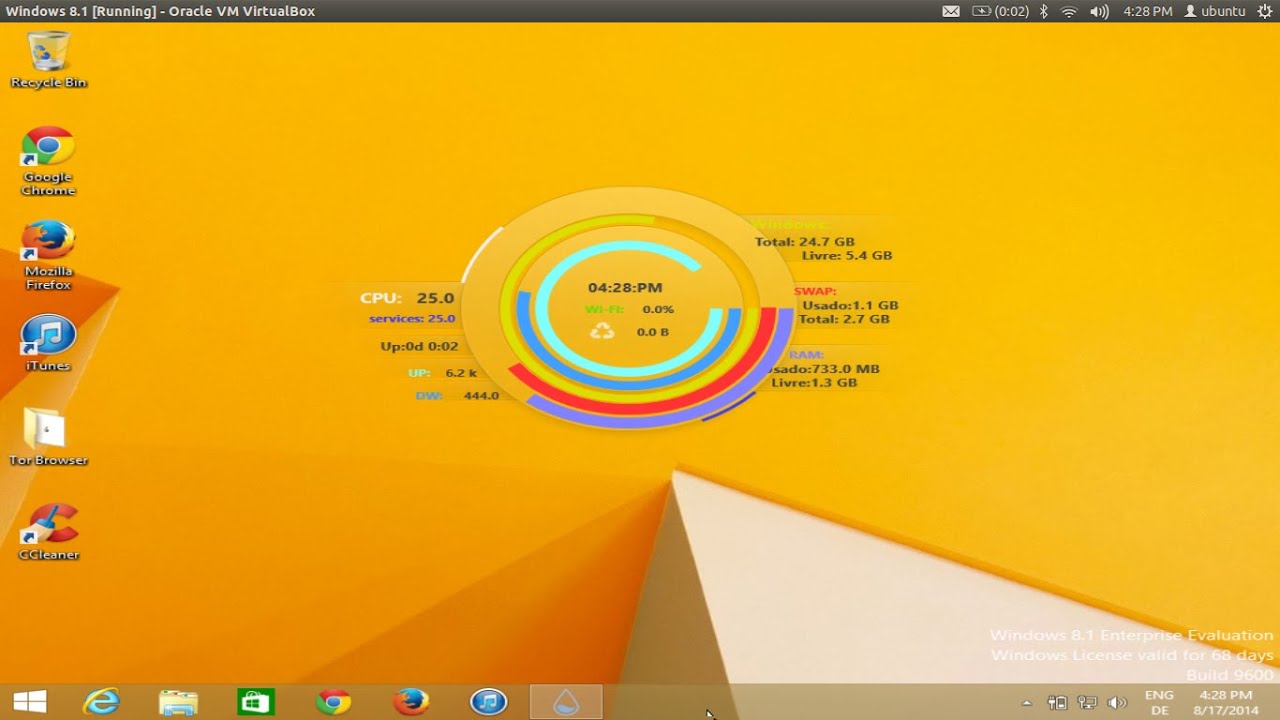The height and width of the screenshot is (720, 1280).
Task: Open the Ubuntu battery indicator (0:02)
Action: pos(1000,11)
